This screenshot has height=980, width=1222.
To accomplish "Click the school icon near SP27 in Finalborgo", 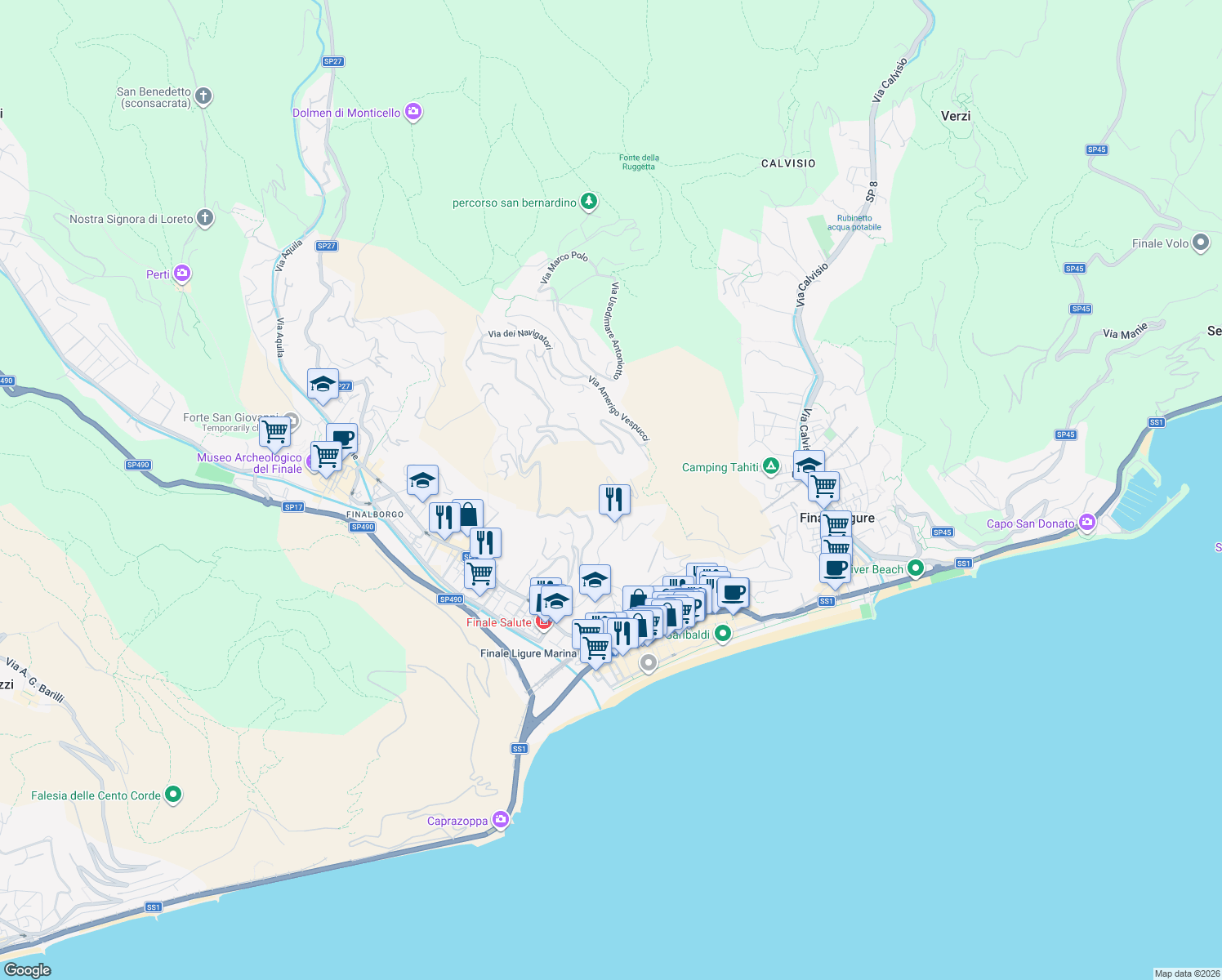I will coord(323,384).
